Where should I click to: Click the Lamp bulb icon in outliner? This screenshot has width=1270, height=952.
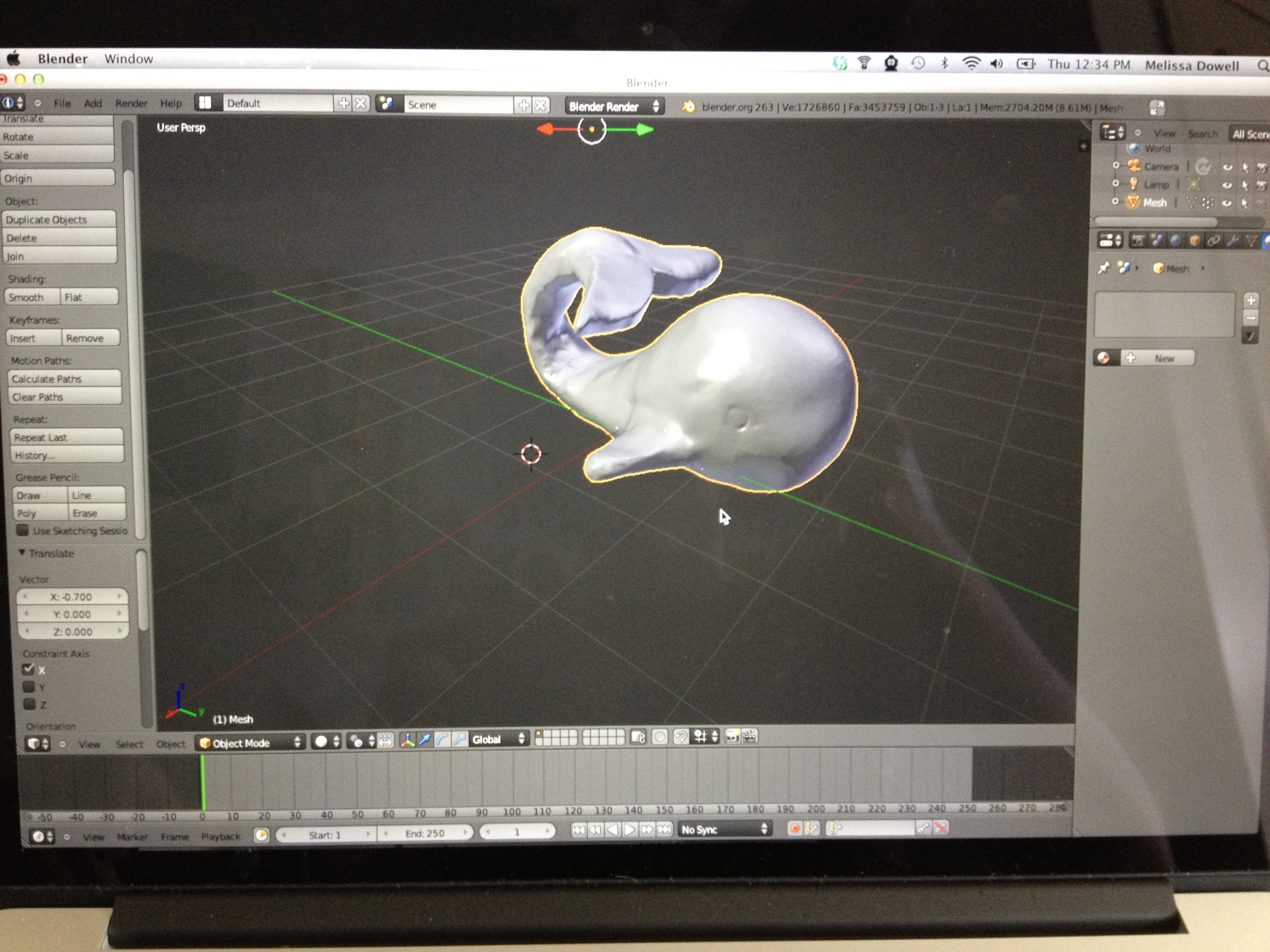[x=1134, y=184]
